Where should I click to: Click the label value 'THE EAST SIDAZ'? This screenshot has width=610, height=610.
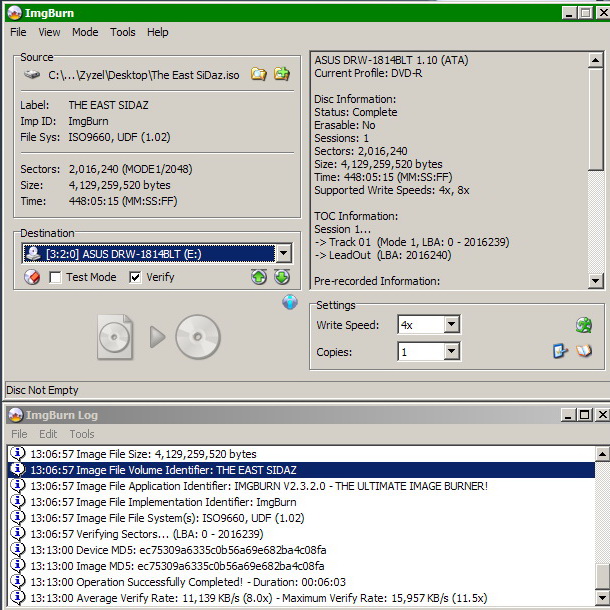click(x=108, y=105)
